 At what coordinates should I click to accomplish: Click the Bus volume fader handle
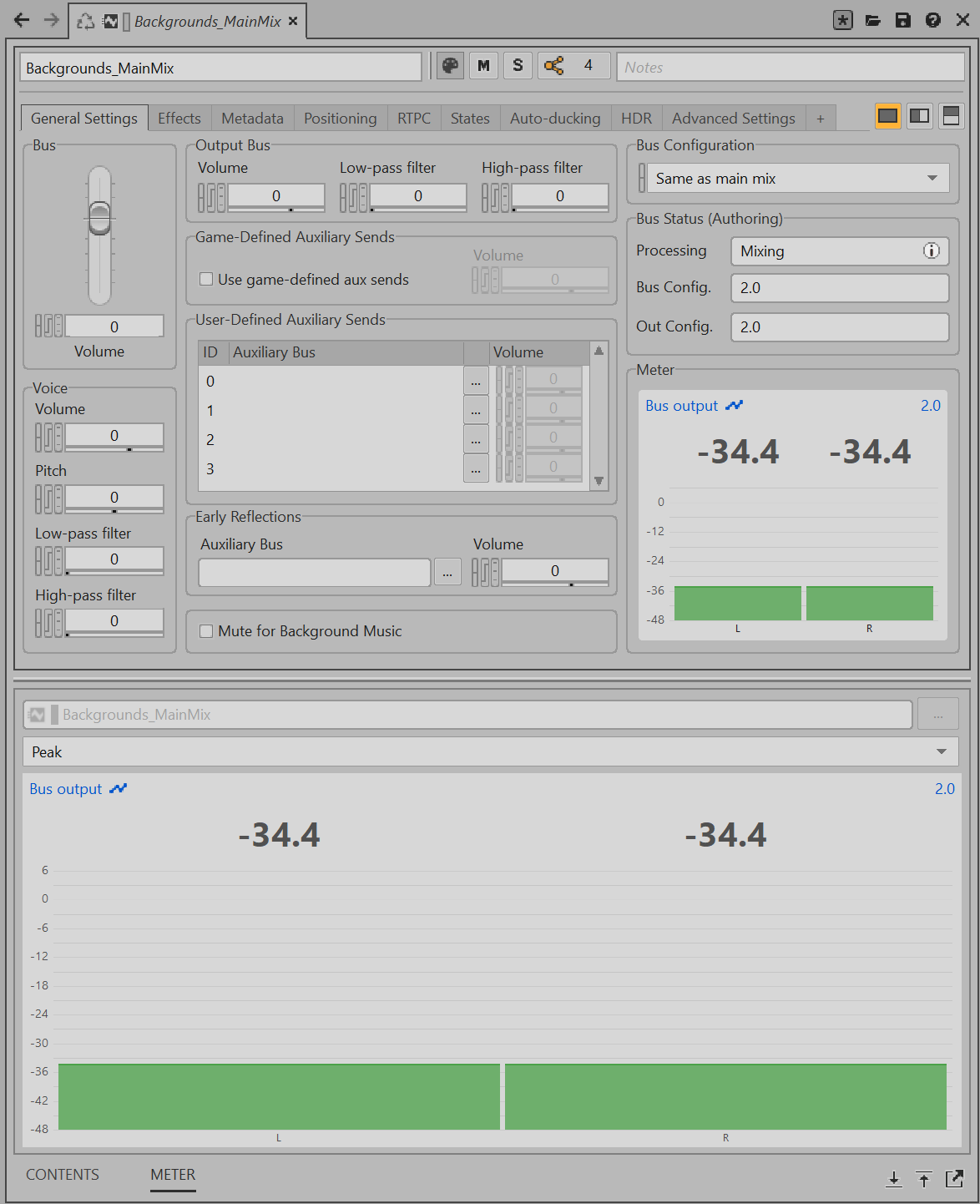click(99, 219)
